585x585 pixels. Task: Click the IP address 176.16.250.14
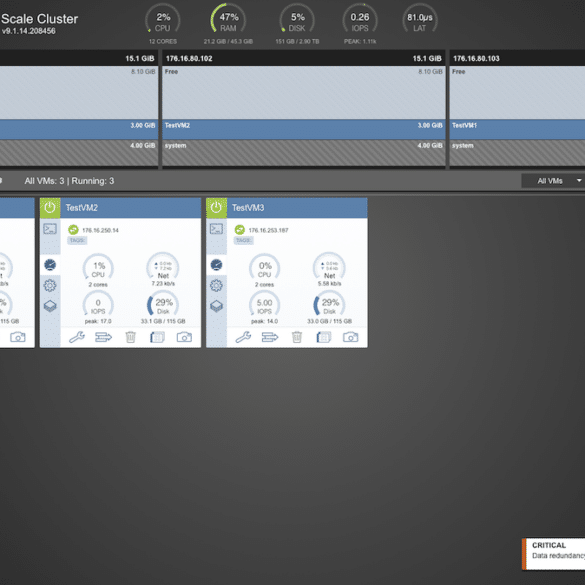click(x=100, y=230)
